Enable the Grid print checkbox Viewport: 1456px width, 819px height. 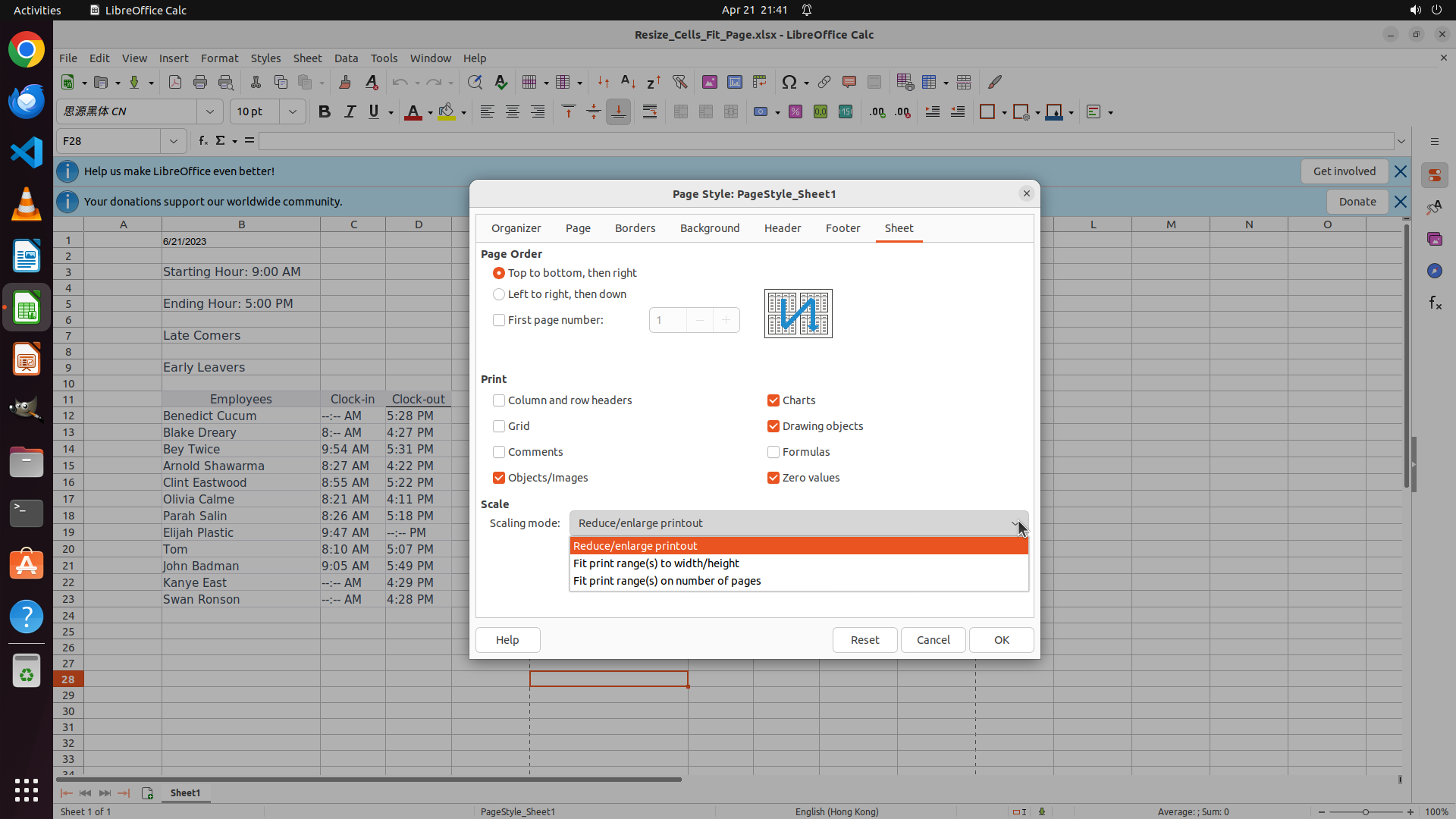[499, 426]
